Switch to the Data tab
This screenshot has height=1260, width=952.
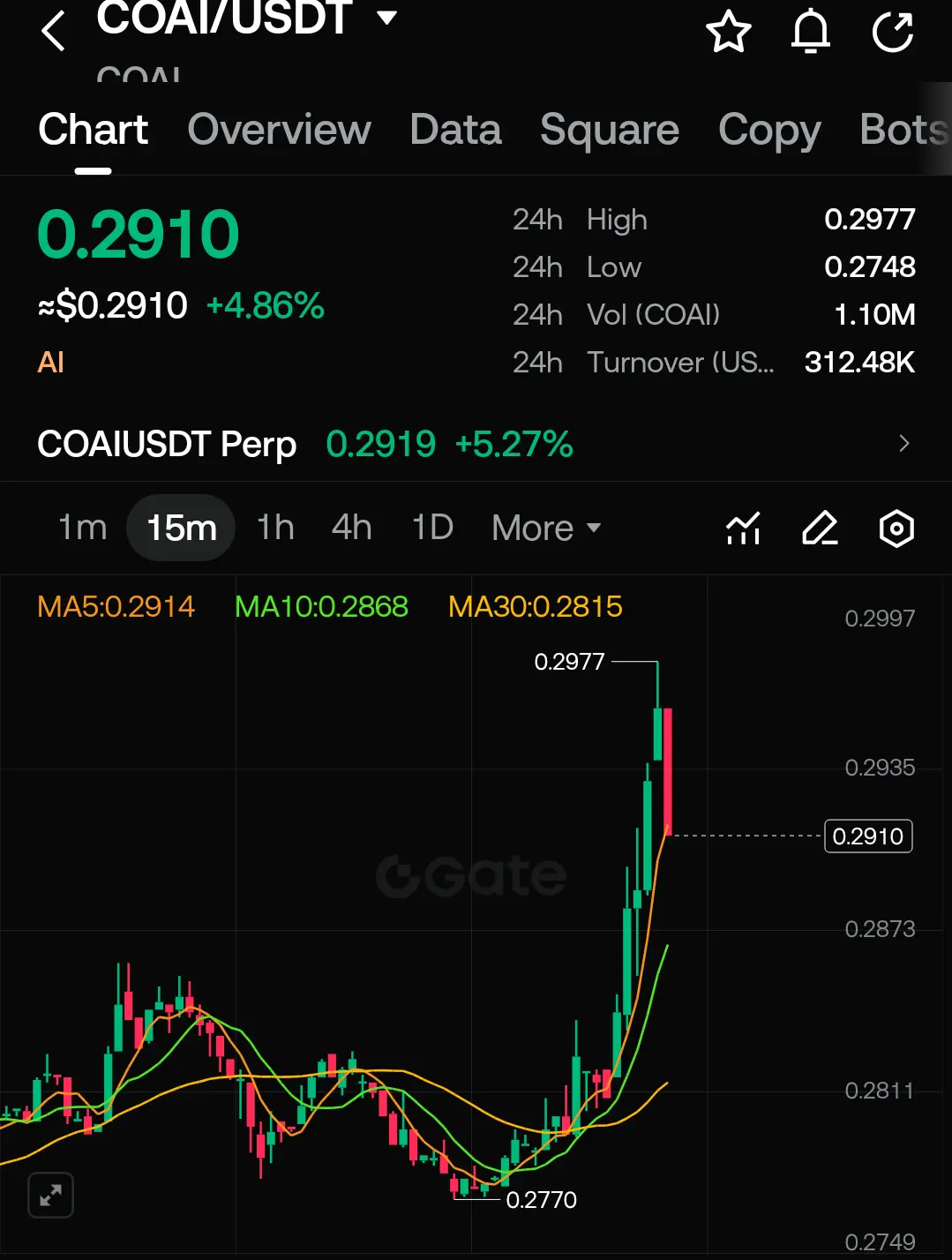pyautogui.click(x=455, y=130)
